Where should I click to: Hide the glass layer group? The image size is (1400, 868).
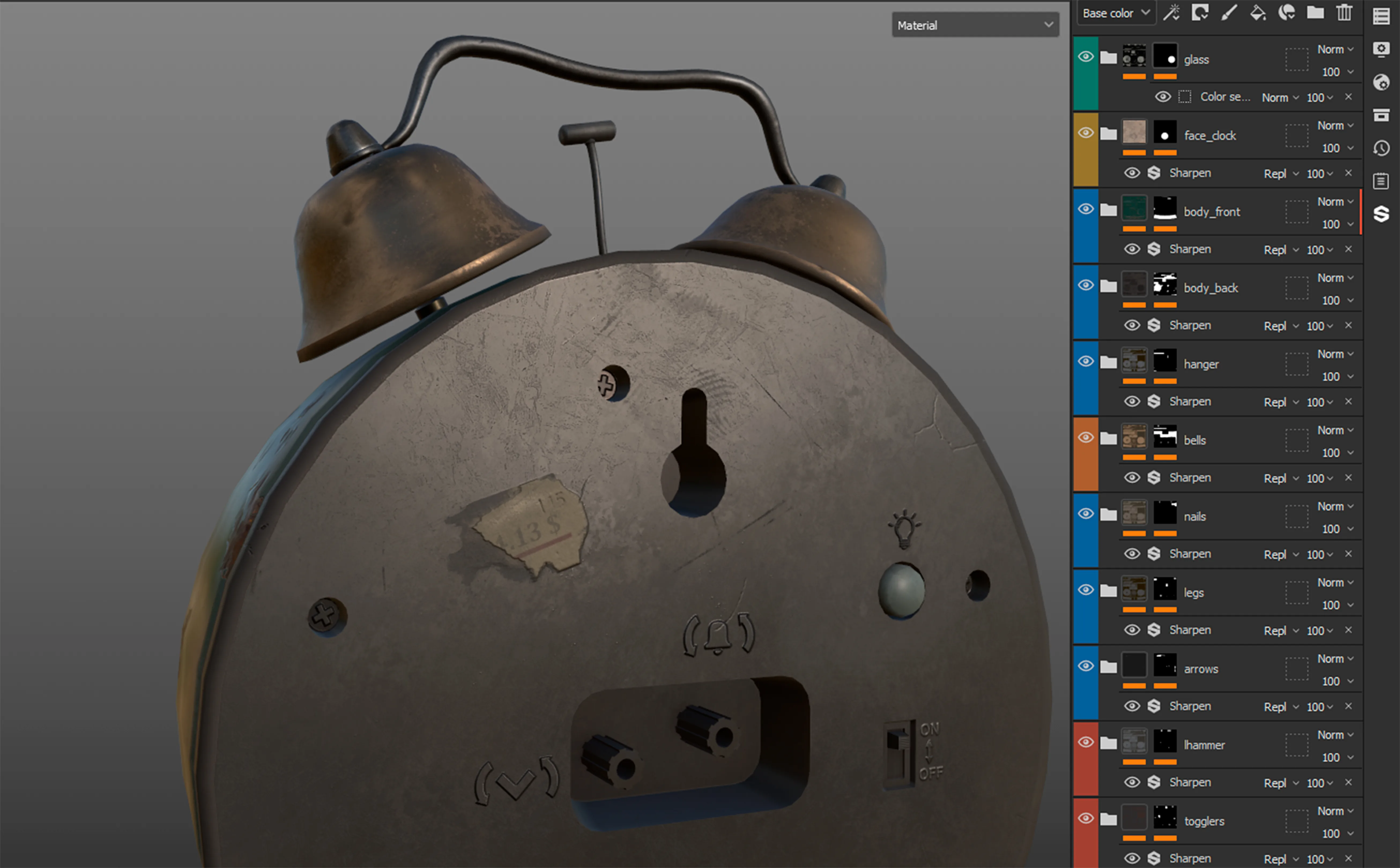click(x=1085, y=56)
